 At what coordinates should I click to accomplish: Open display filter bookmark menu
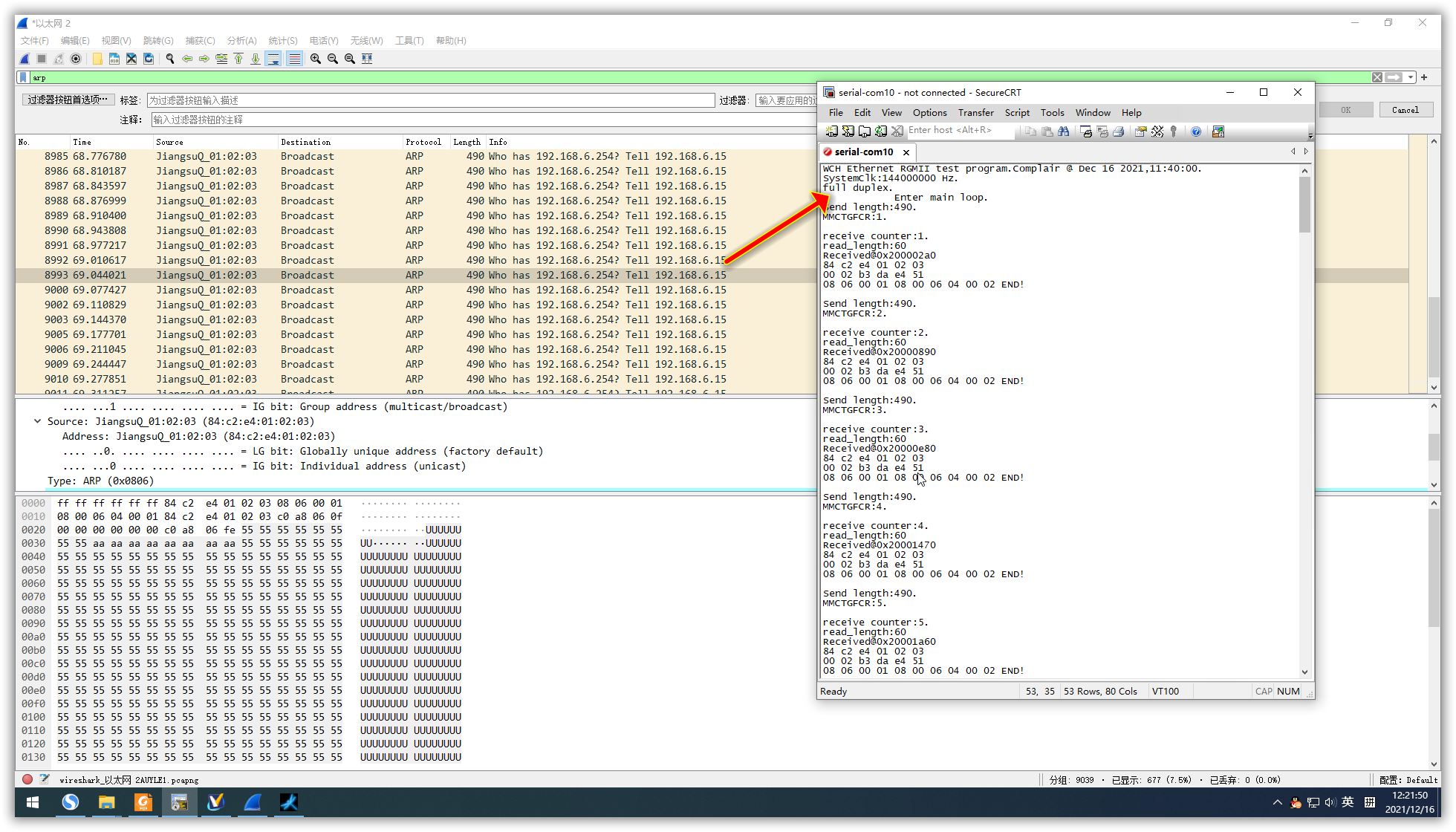coord(23,77)
